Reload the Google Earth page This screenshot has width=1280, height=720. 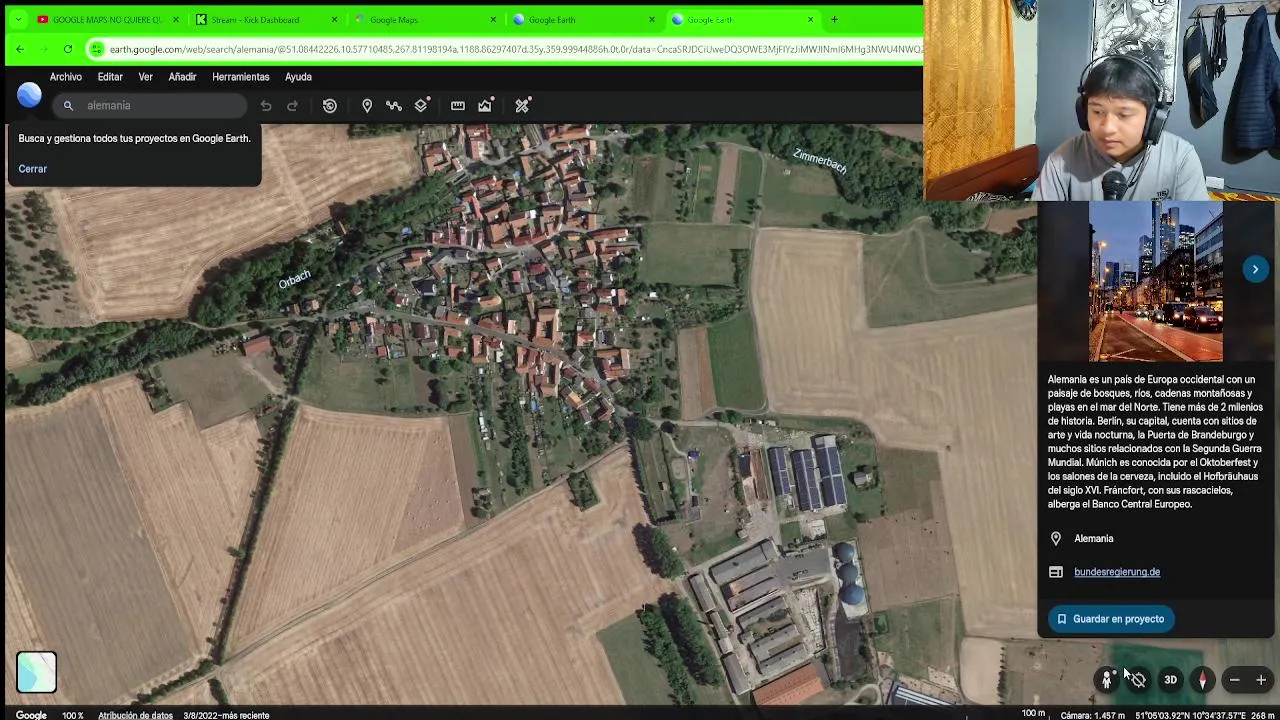[x=67, y=49]
